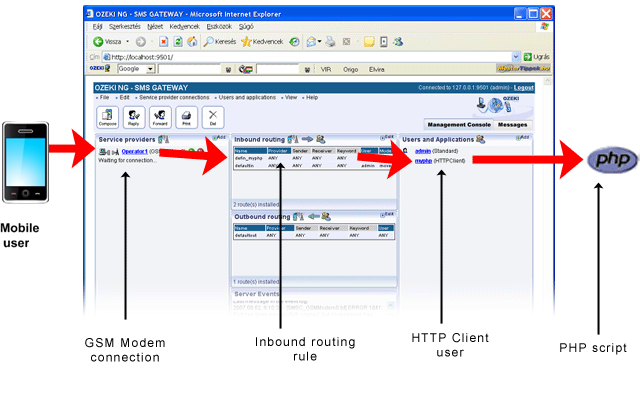Click the Origo link in toolbar
640x400 pixels.
[x=351, y=69]
